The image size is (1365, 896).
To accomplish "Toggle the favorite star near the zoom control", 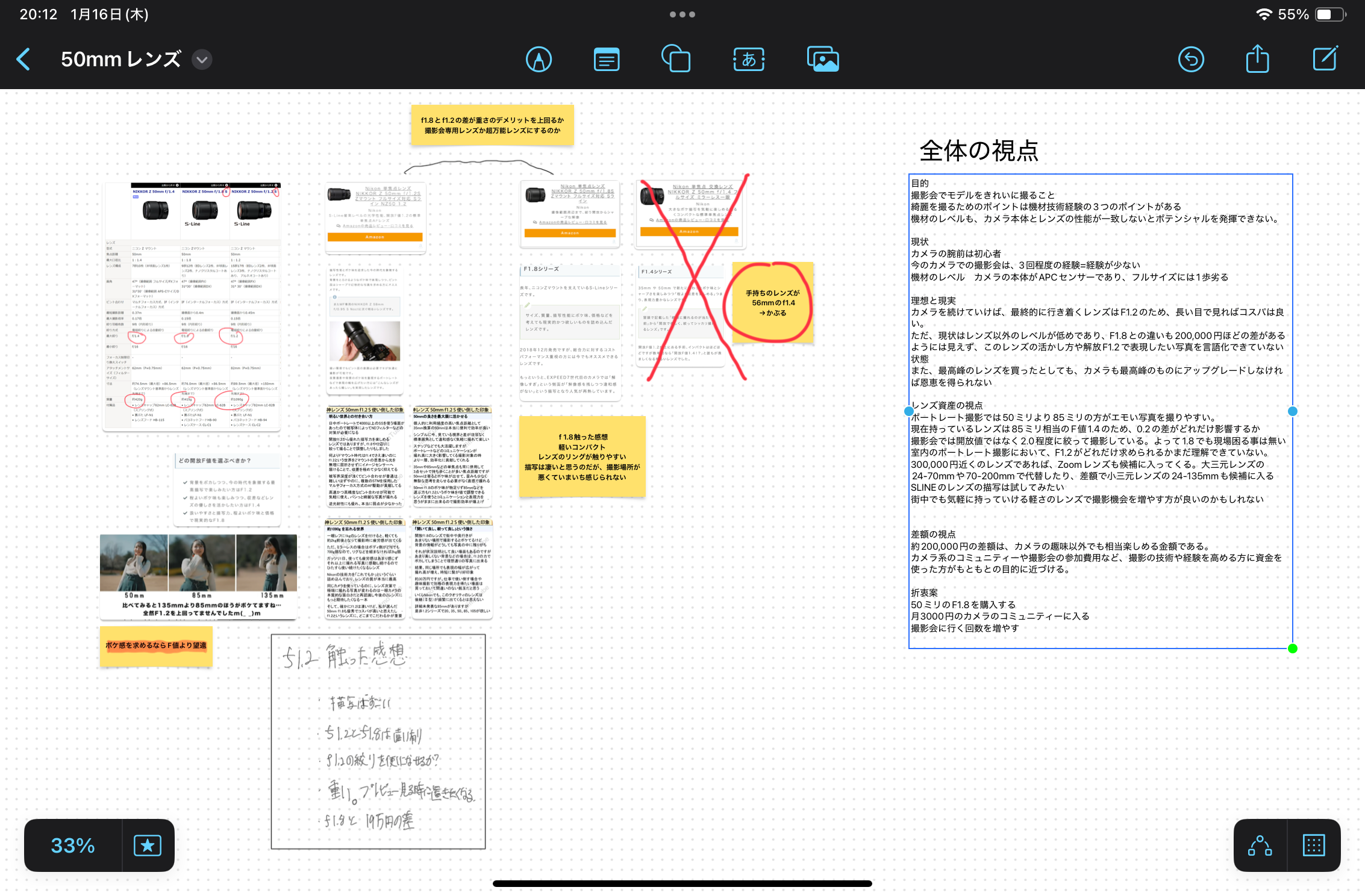I will (x=147, y=845).
